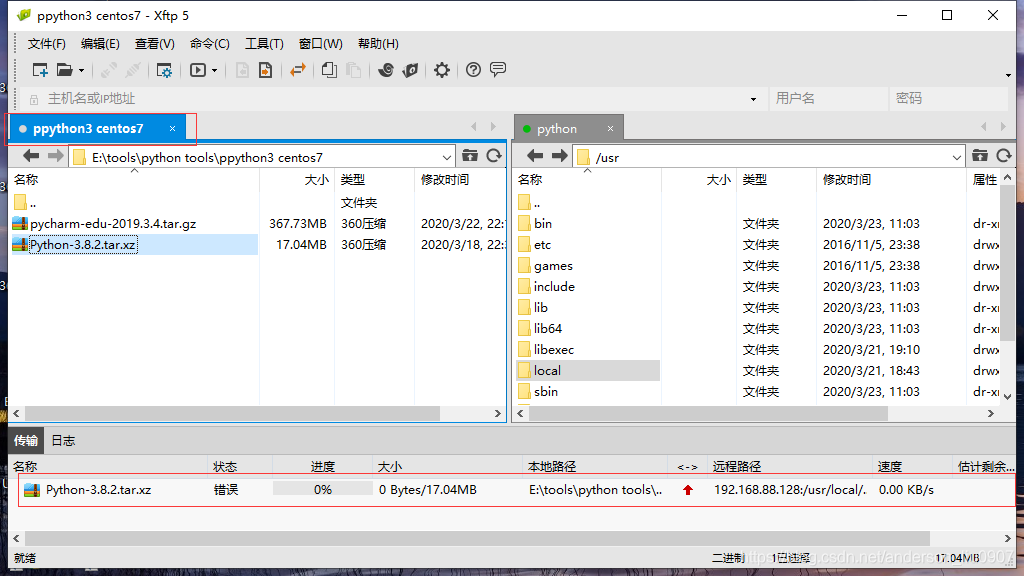
Task: Go forward in the remote pane
Action: pyautogui.click(x=560, y=155)
